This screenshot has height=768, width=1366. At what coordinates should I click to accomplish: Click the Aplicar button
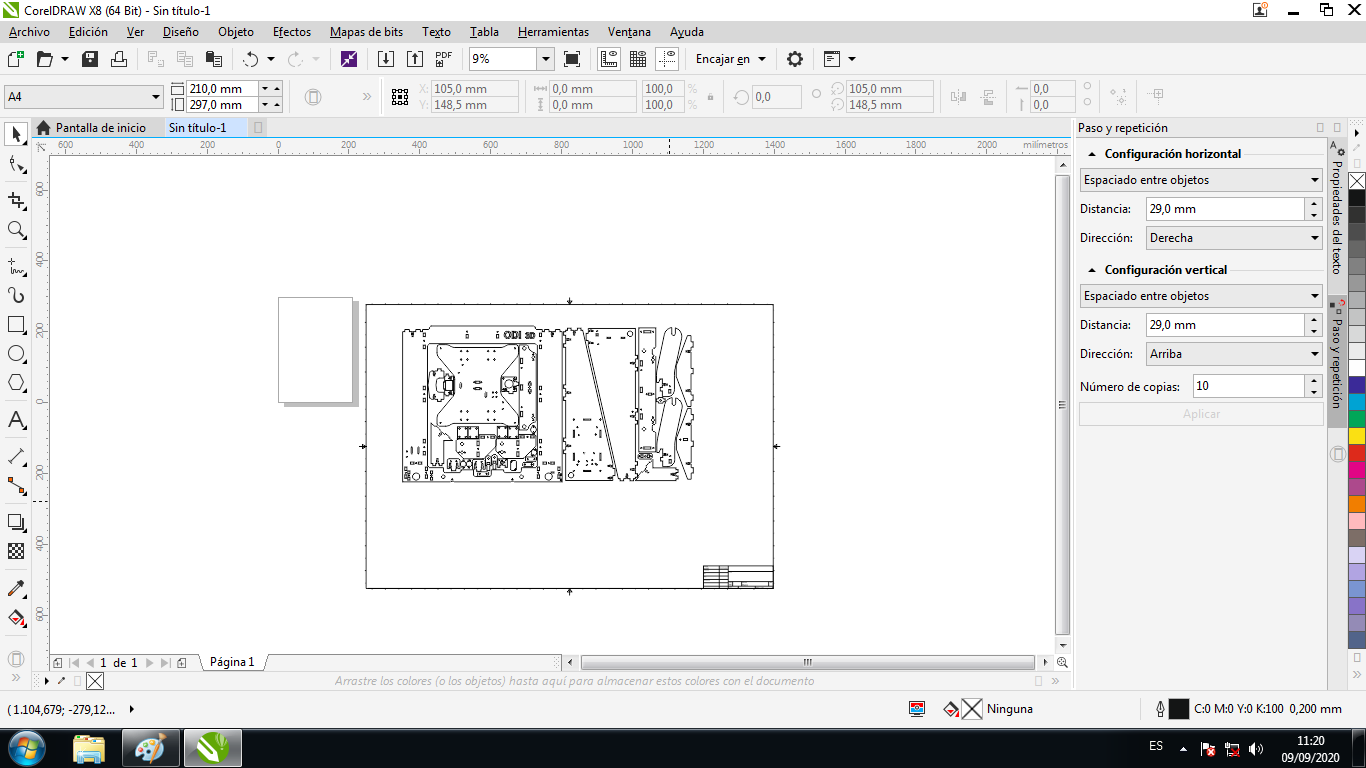click(x=1201, y=414)
